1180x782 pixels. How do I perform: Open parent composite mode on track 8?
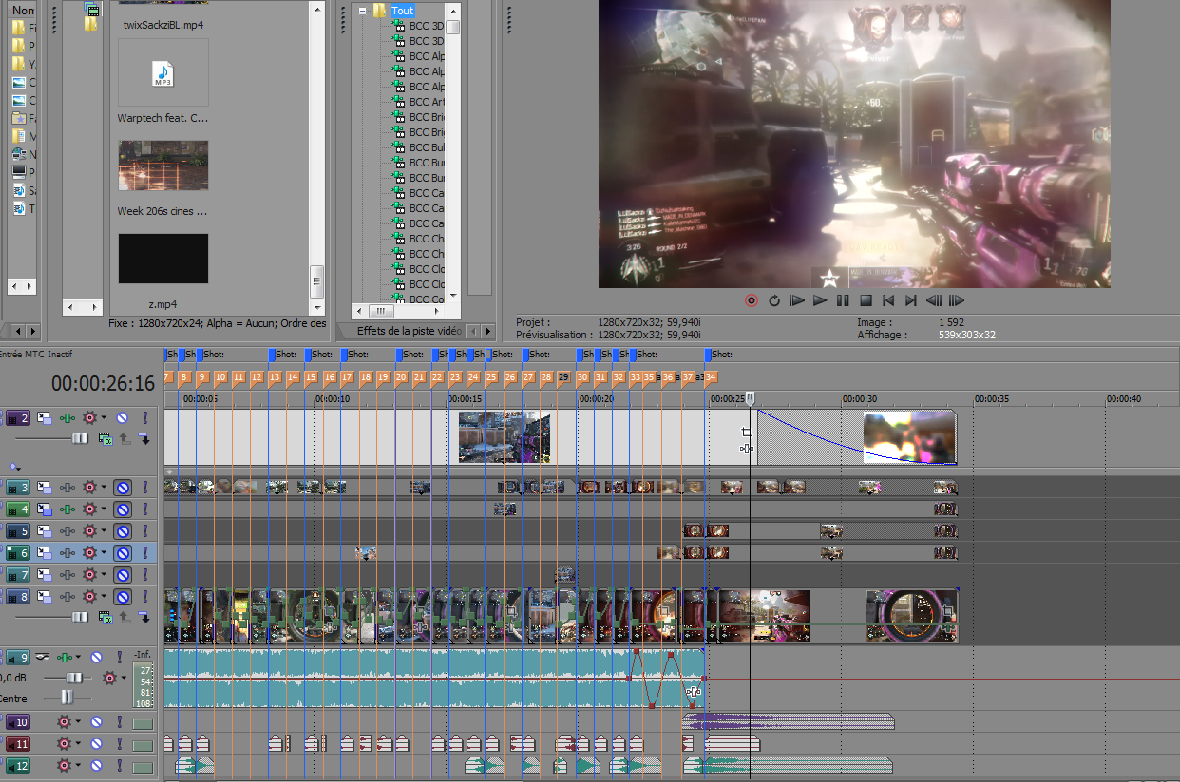tap(125, 618)
